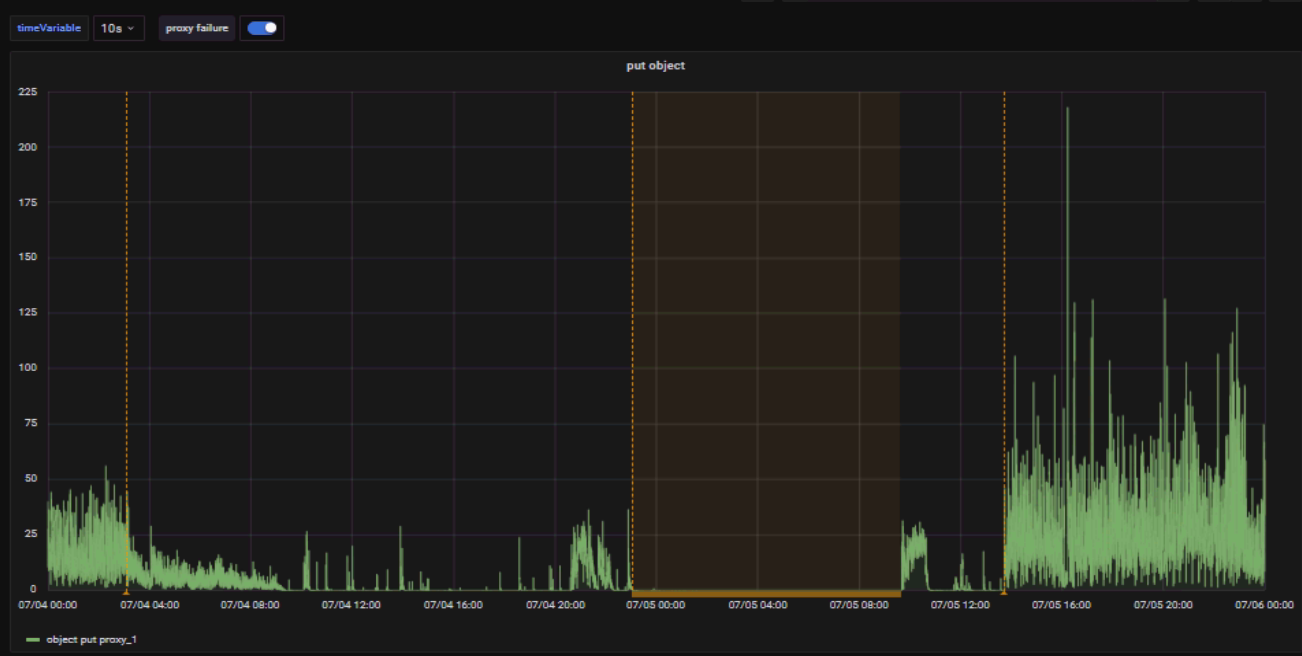Open the put object panel title menu
Image resolution: width=1302 pixels, height=656 pixels.
655,66
